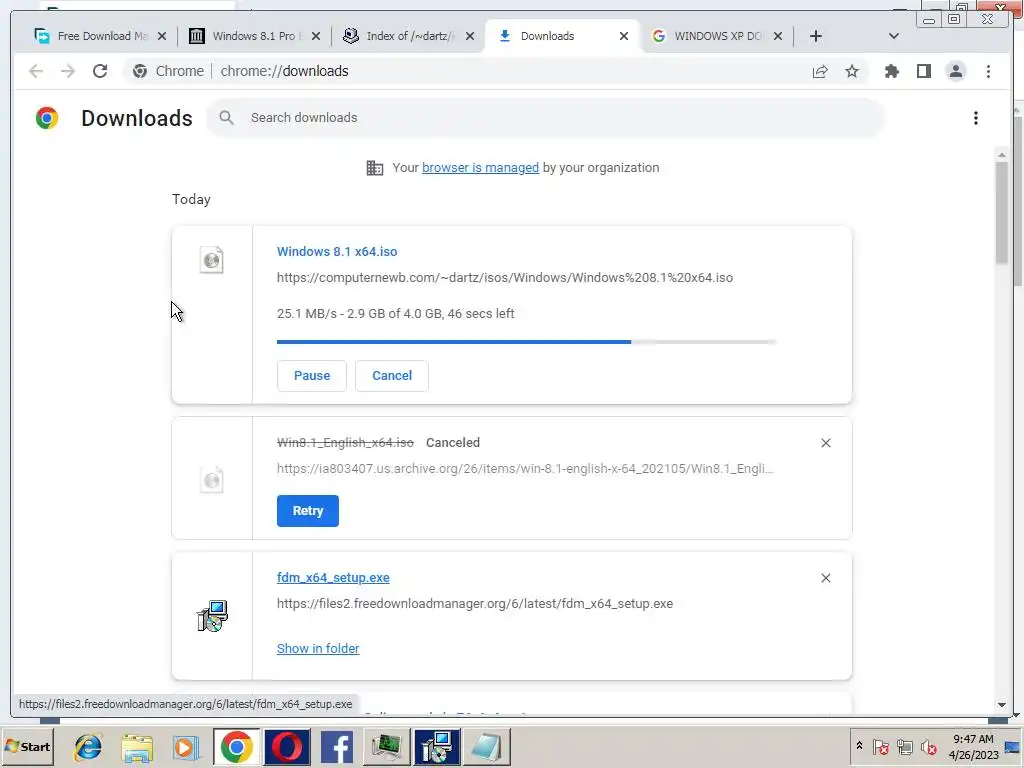
Task: Click the scrollbar down arrow
Action: (x=1002, y=705)
